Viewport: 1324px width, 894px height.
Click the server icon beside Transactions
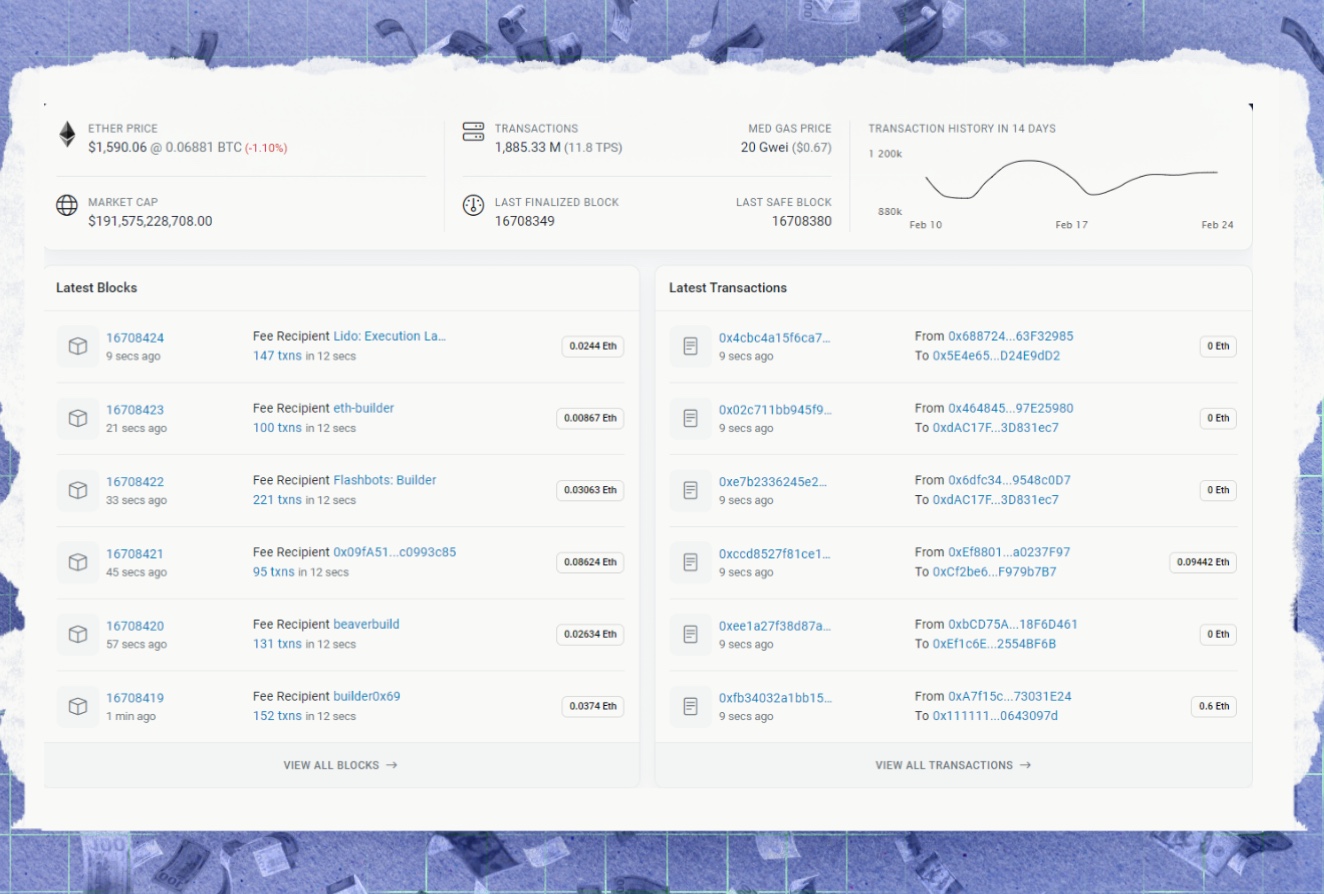[473, 132]
